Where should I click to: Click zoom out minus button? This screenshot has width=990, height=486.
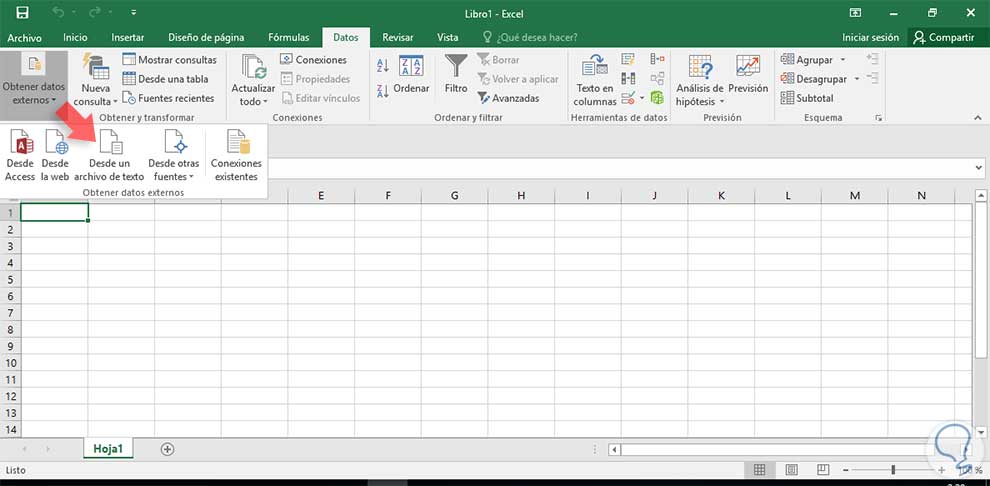(x=845, y=470)
